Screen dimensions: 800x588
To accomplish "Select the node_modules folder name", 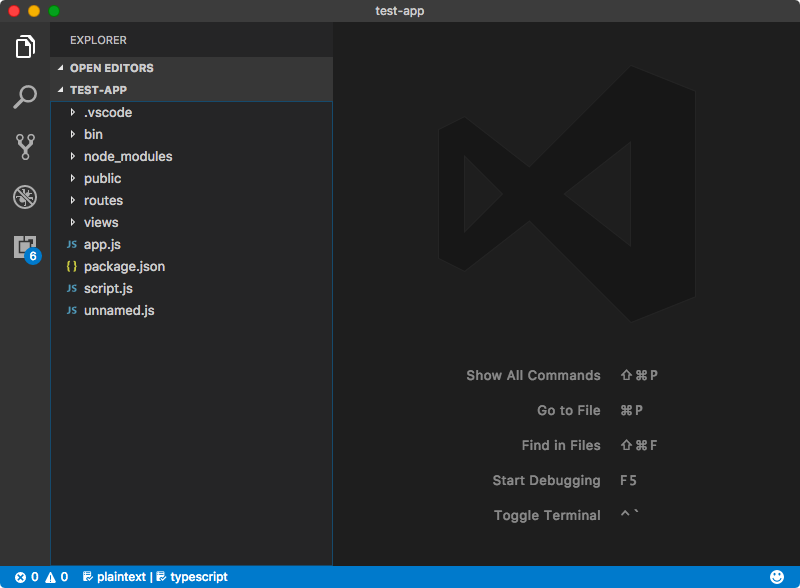I will click(128, 156).
